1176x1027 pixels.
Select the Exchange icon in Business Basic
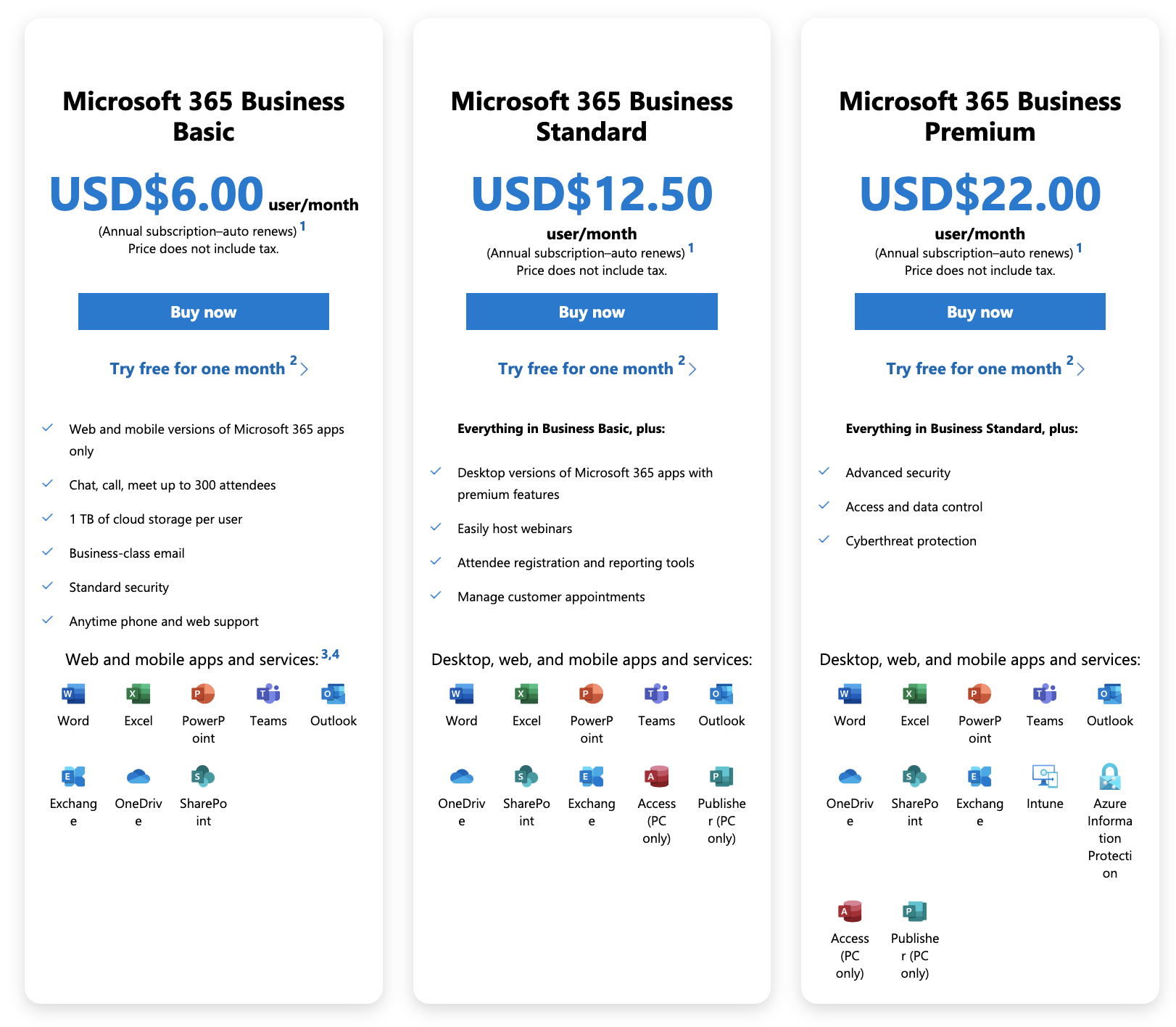[x=73, y=777]
